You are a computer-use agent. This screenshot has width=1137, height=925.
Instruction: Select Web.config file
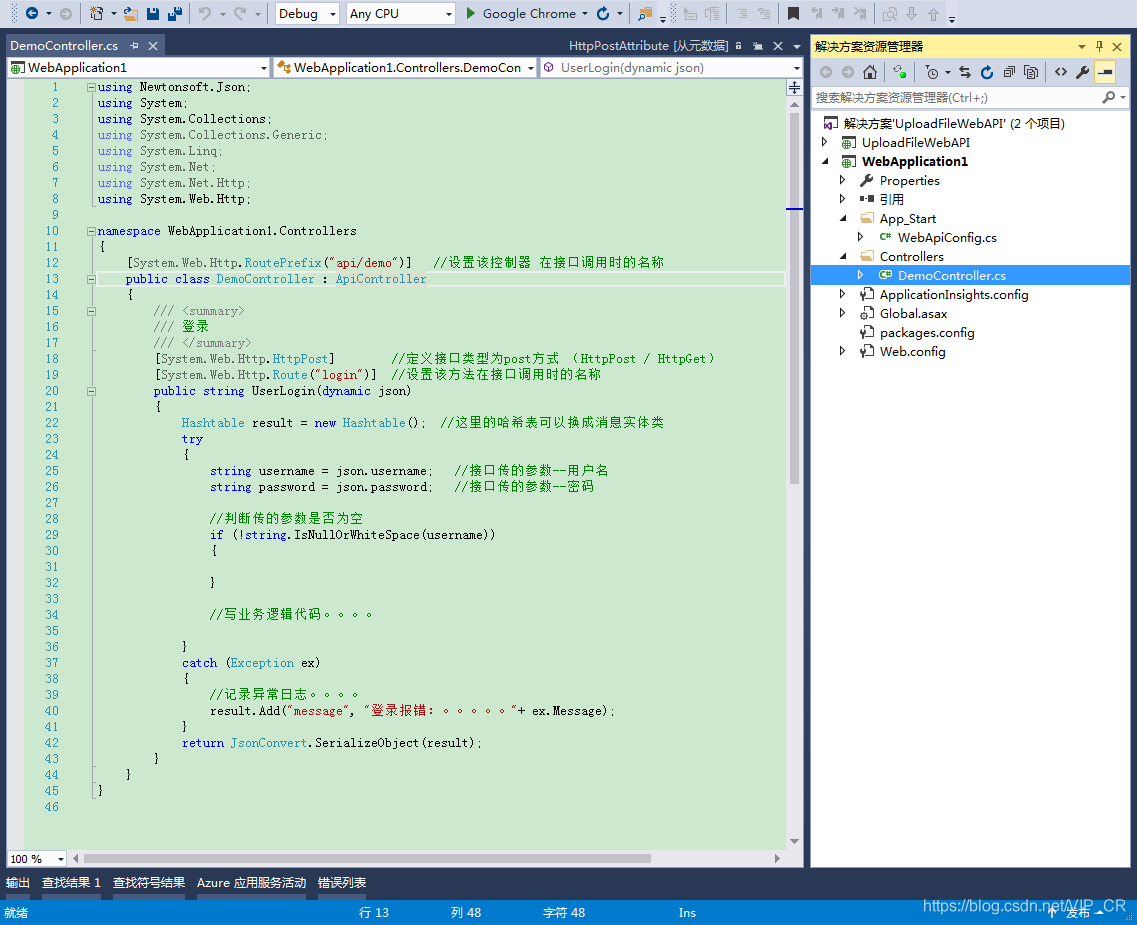(912, 352)
